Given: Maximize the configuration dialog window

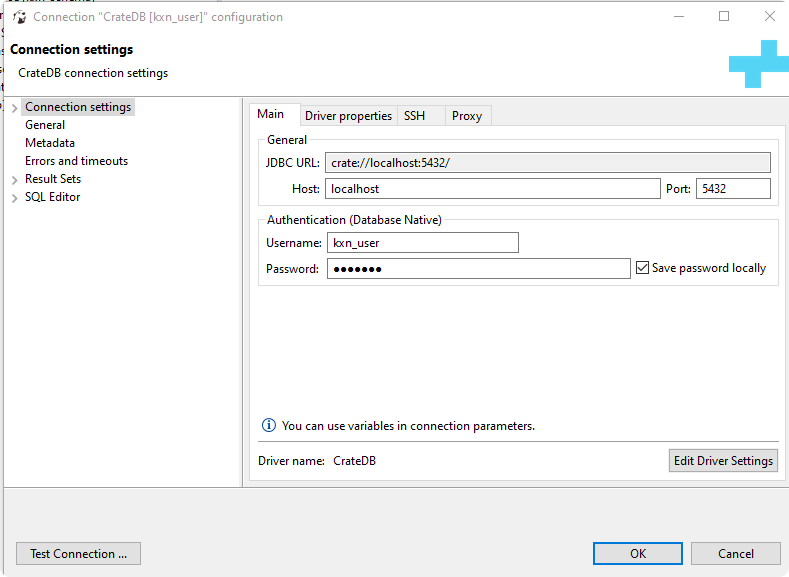Looking at the screenshot, I should click(724, 16).
